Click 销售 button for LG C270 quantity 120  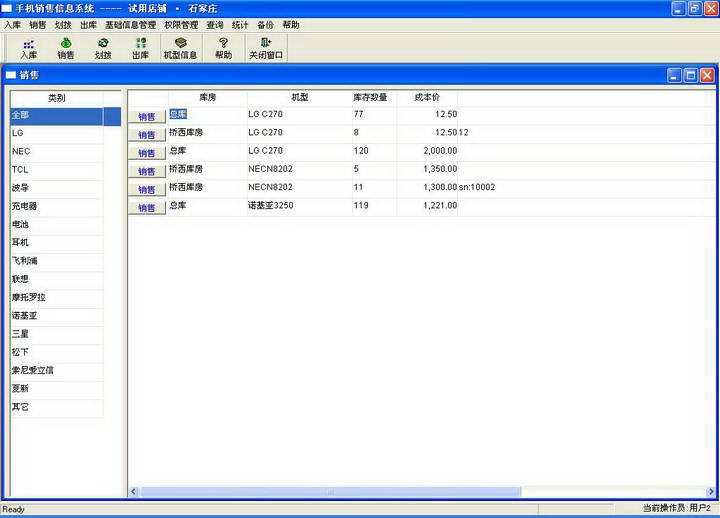[x=146, y=153]
